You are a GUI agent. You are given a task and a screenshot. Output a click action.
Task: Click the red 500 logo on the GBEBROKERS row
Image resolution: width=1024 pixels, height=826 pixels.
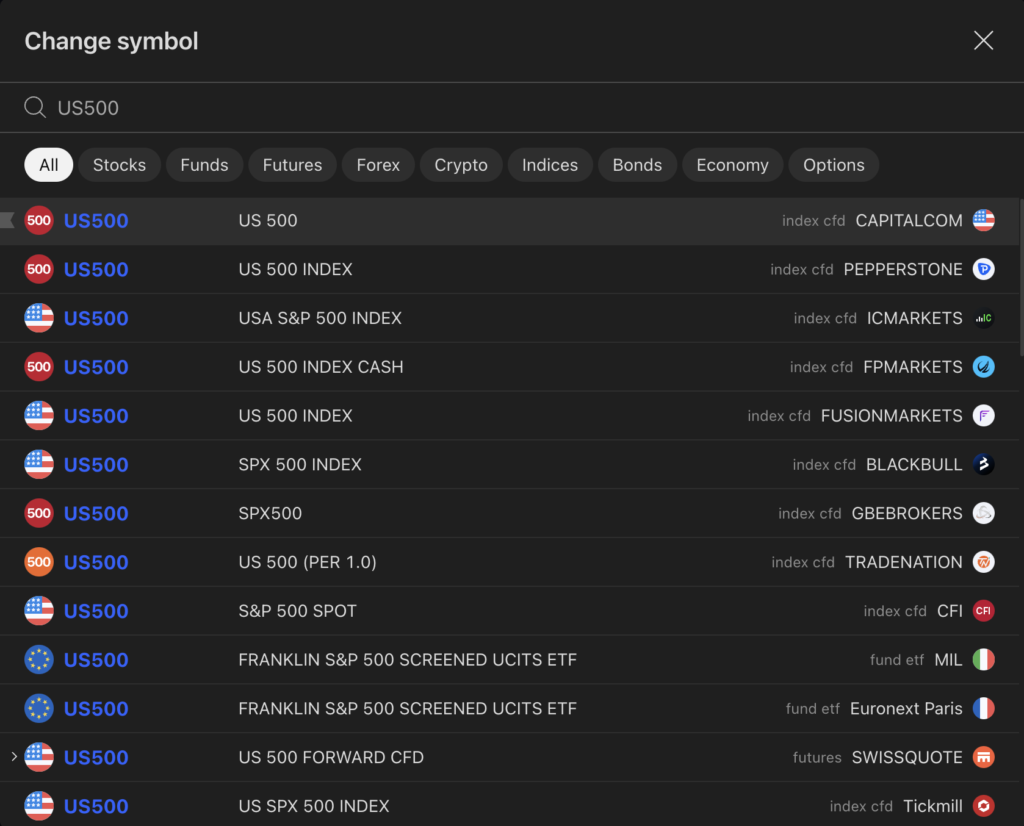(x=39, y=513)
